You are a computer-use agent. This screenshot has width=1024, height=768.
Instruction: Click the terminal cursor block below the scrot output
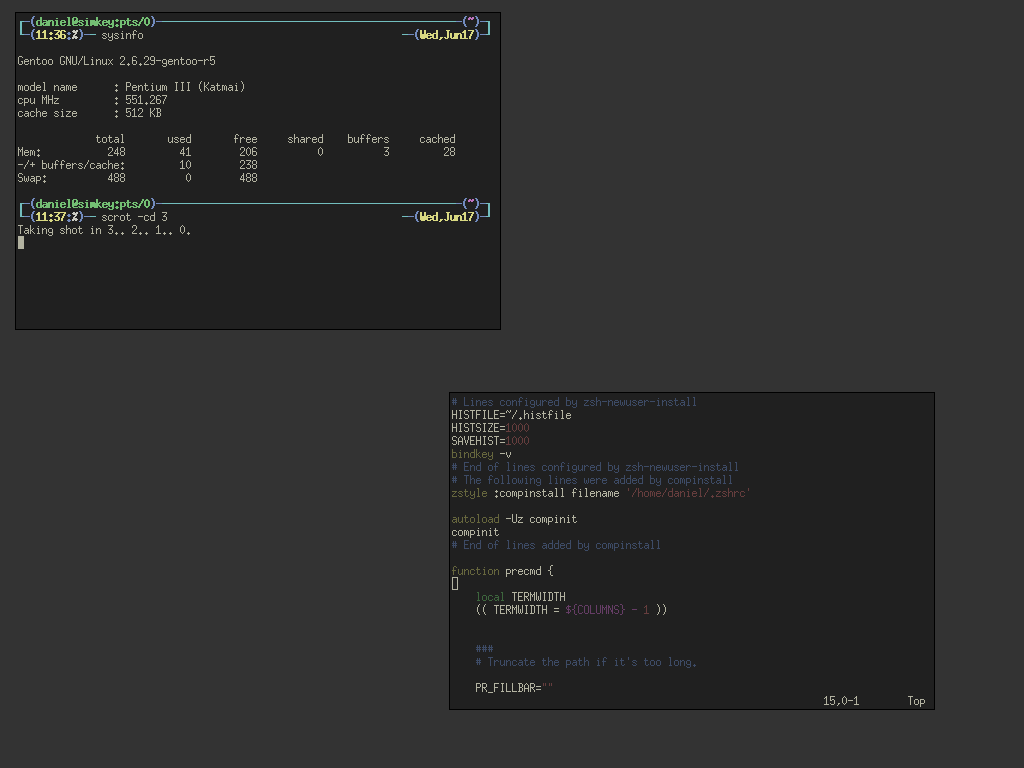coord(21,243)
